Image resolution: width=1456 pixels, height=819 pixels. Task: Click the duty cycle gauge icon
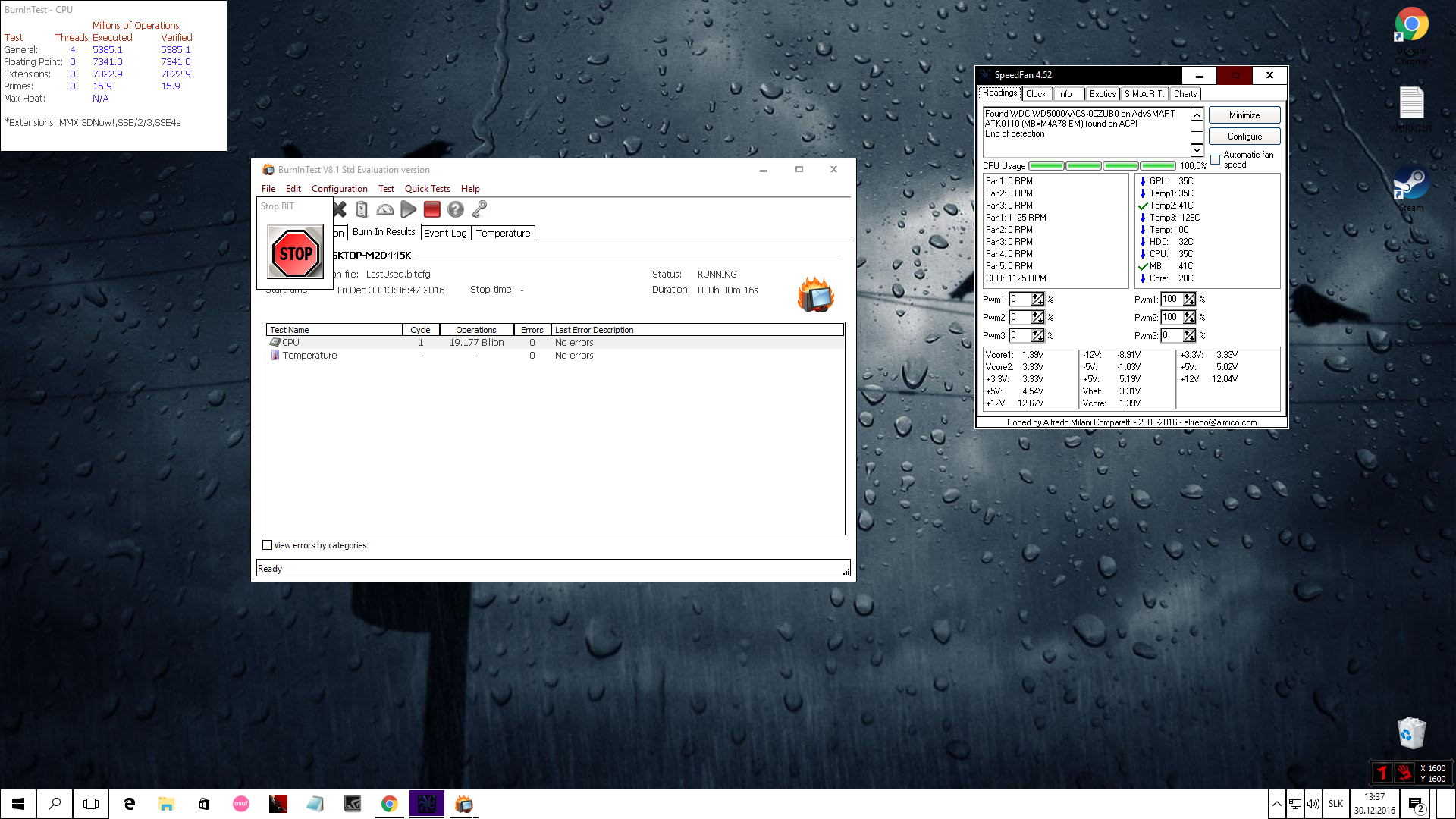click(385, 210)
